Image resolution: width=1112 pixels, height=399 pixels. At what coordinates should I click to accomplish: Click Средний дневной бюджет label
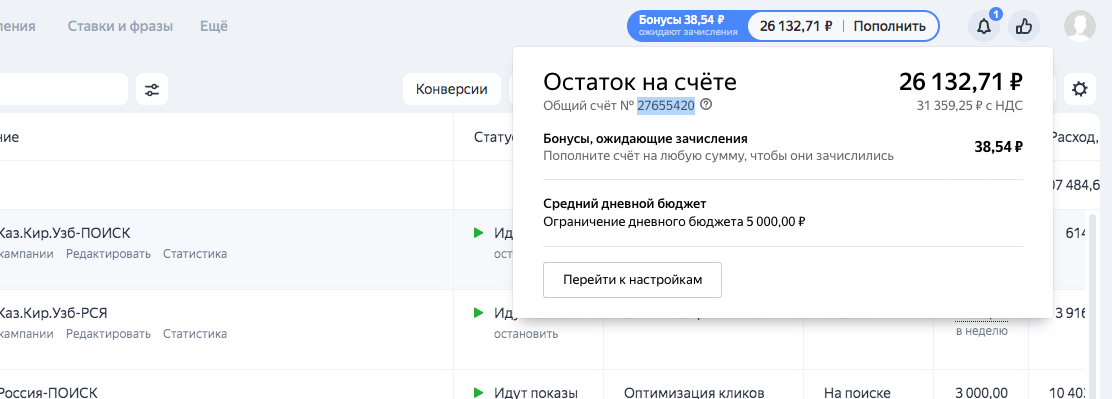point(625,204)
